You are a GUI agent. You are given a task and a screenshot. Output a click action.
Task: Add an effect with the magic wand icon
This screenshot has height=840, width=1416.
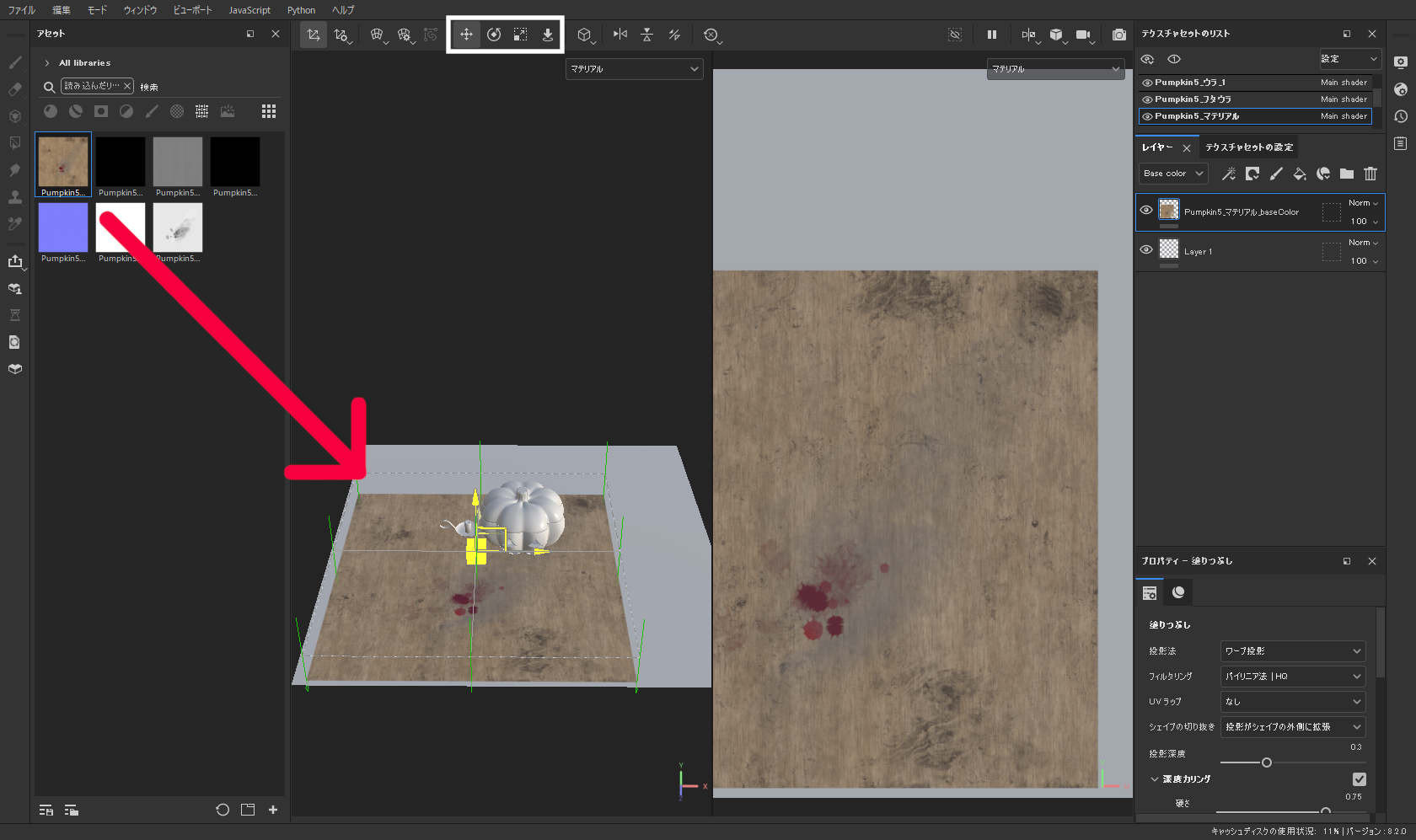1229,174
